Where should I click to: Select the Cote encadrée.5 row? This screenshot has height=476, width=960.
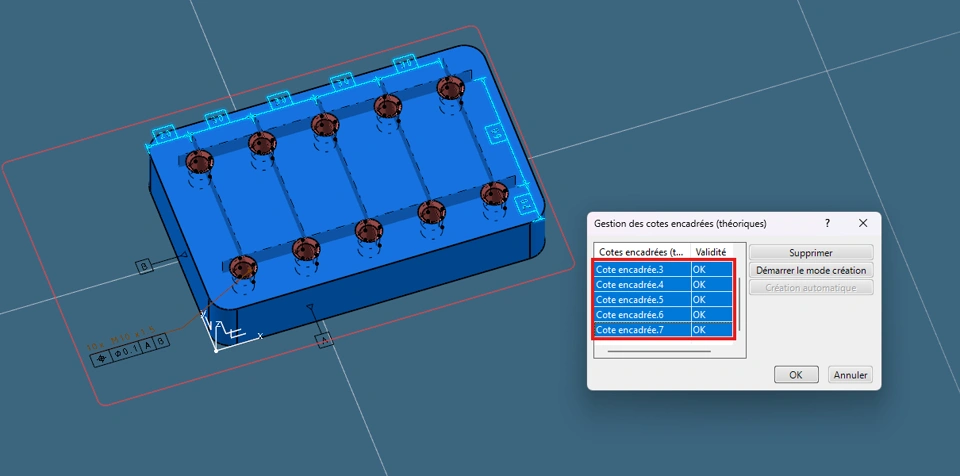pyautogui.click(x=663, y=300)
